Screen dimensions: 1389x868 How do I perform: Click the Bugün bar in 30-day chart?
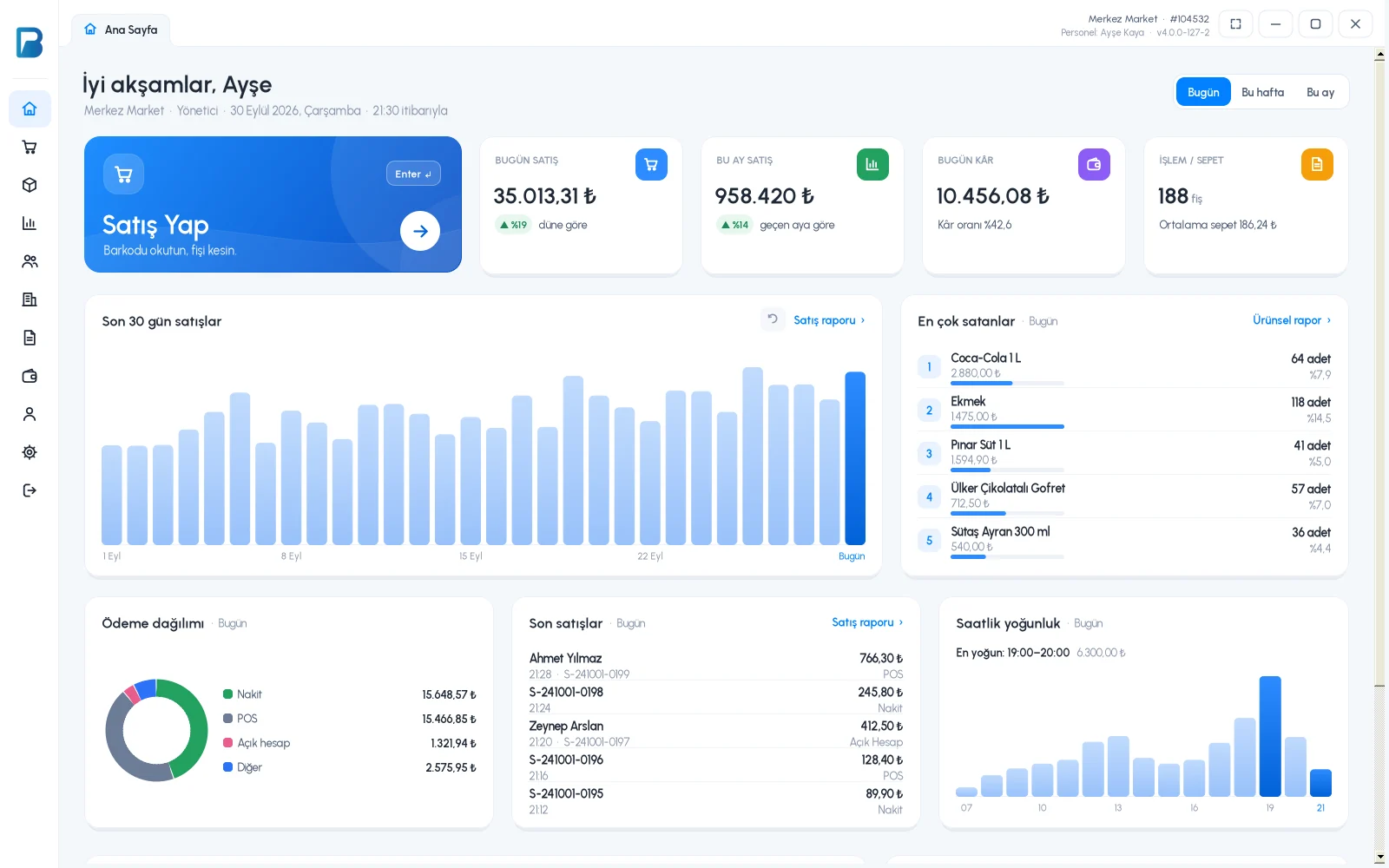click(855, 458)
